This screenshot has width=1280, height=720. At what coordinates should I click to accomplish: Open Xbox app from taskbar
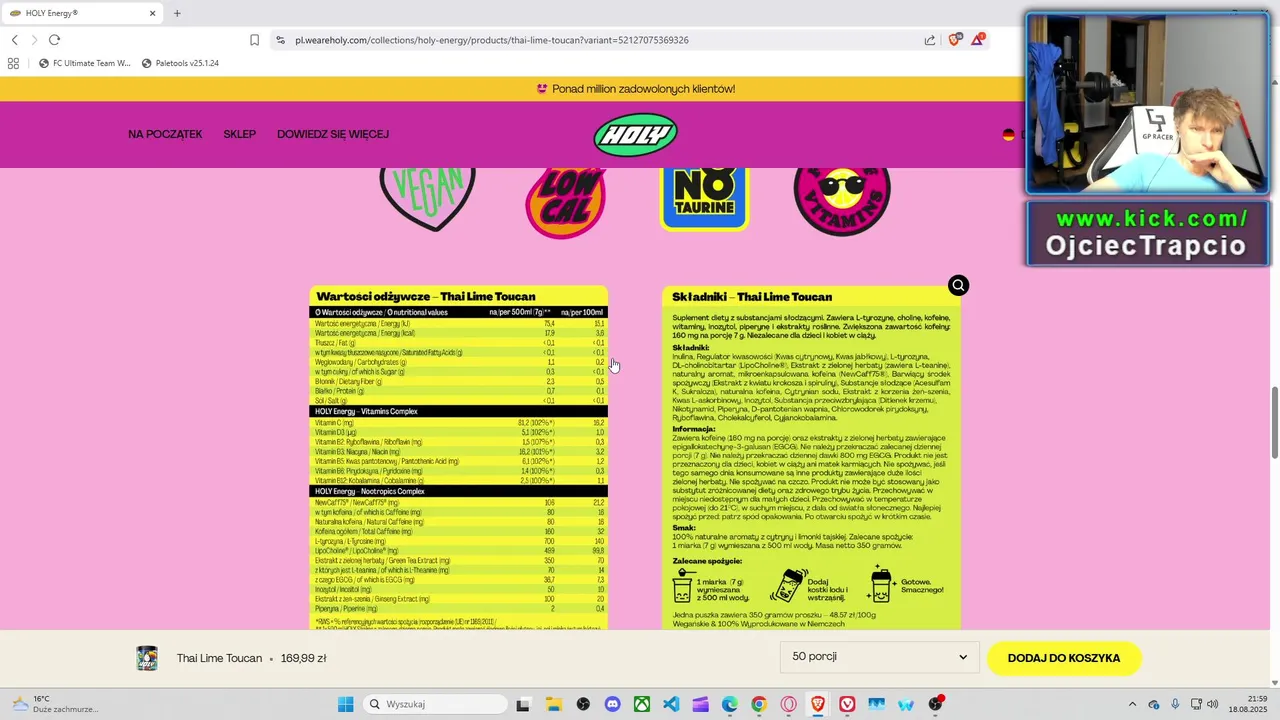coord(641,704)
